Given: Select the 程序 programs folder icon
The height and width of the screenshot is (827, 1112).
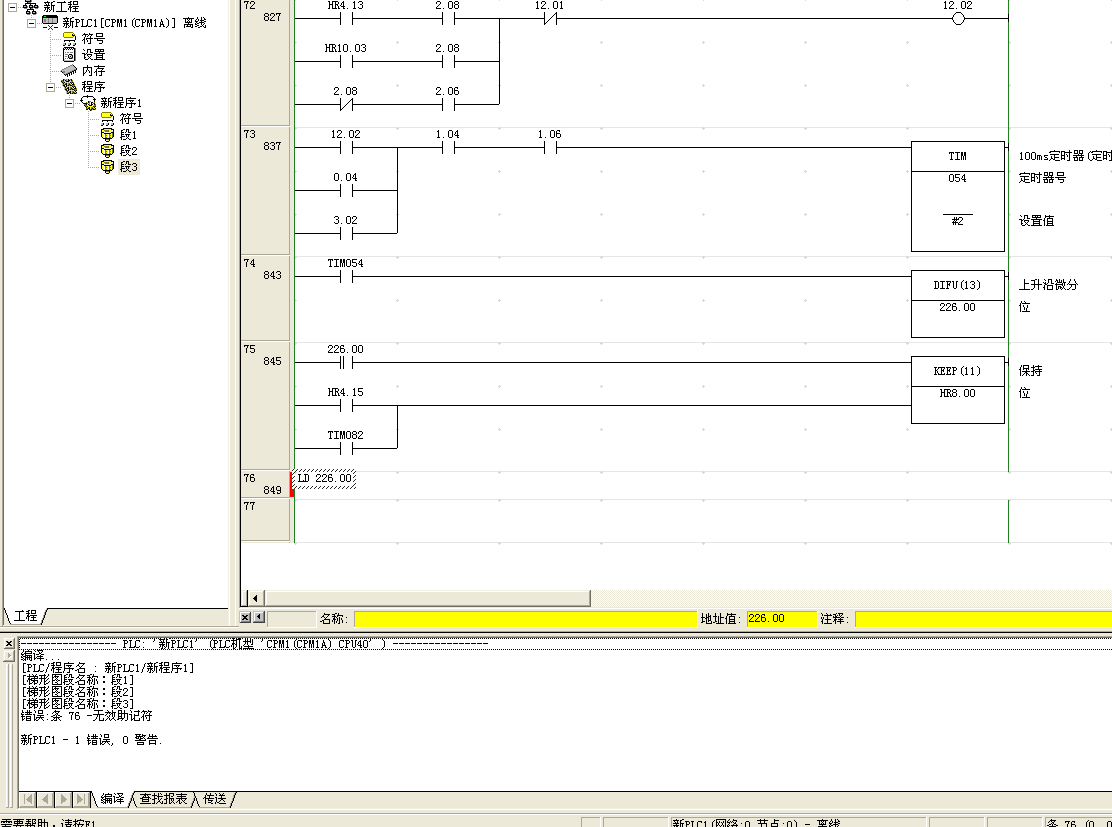Looking at the screenshot, I should coord(69,87).
